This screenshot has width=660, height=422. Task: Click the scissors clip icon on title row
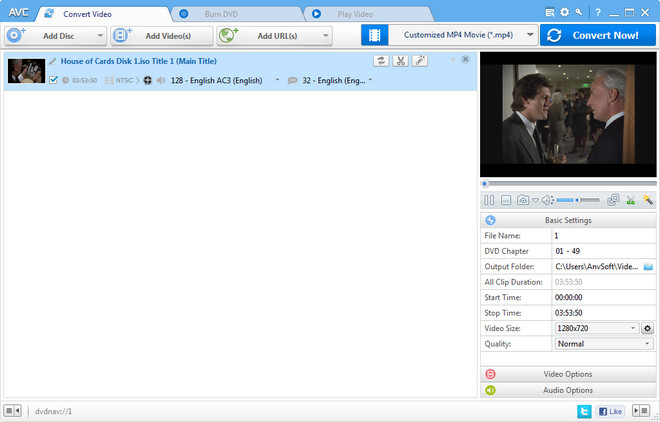tap(400, 61)
